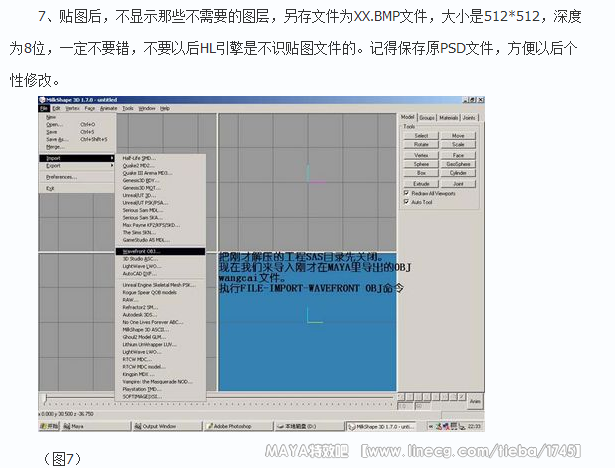
Task: Open Preferences... from the File menu
Action: pyautogui.click(x=77, y=177)
